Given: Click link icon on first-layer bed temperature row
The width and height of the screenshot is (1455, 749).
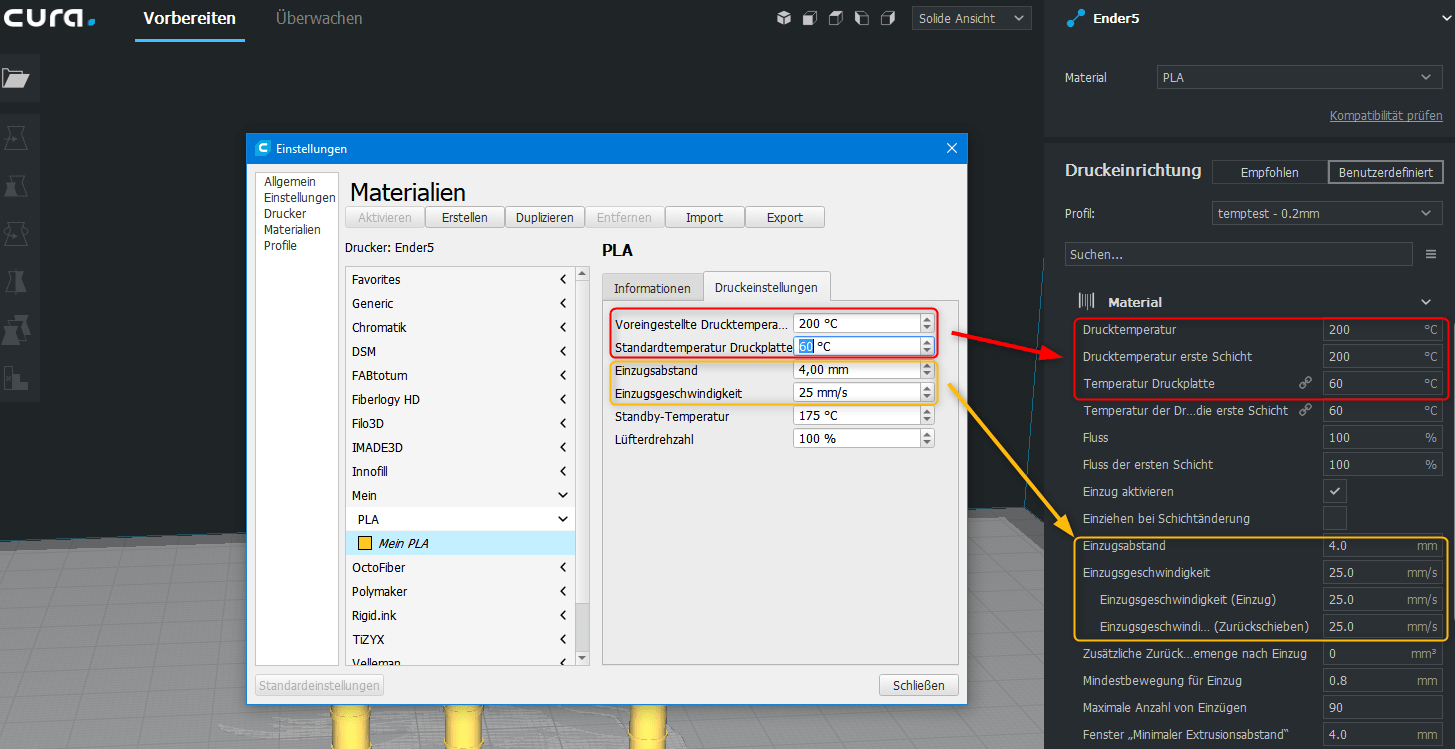Looking at the screenshot, I should [1305, 410].
